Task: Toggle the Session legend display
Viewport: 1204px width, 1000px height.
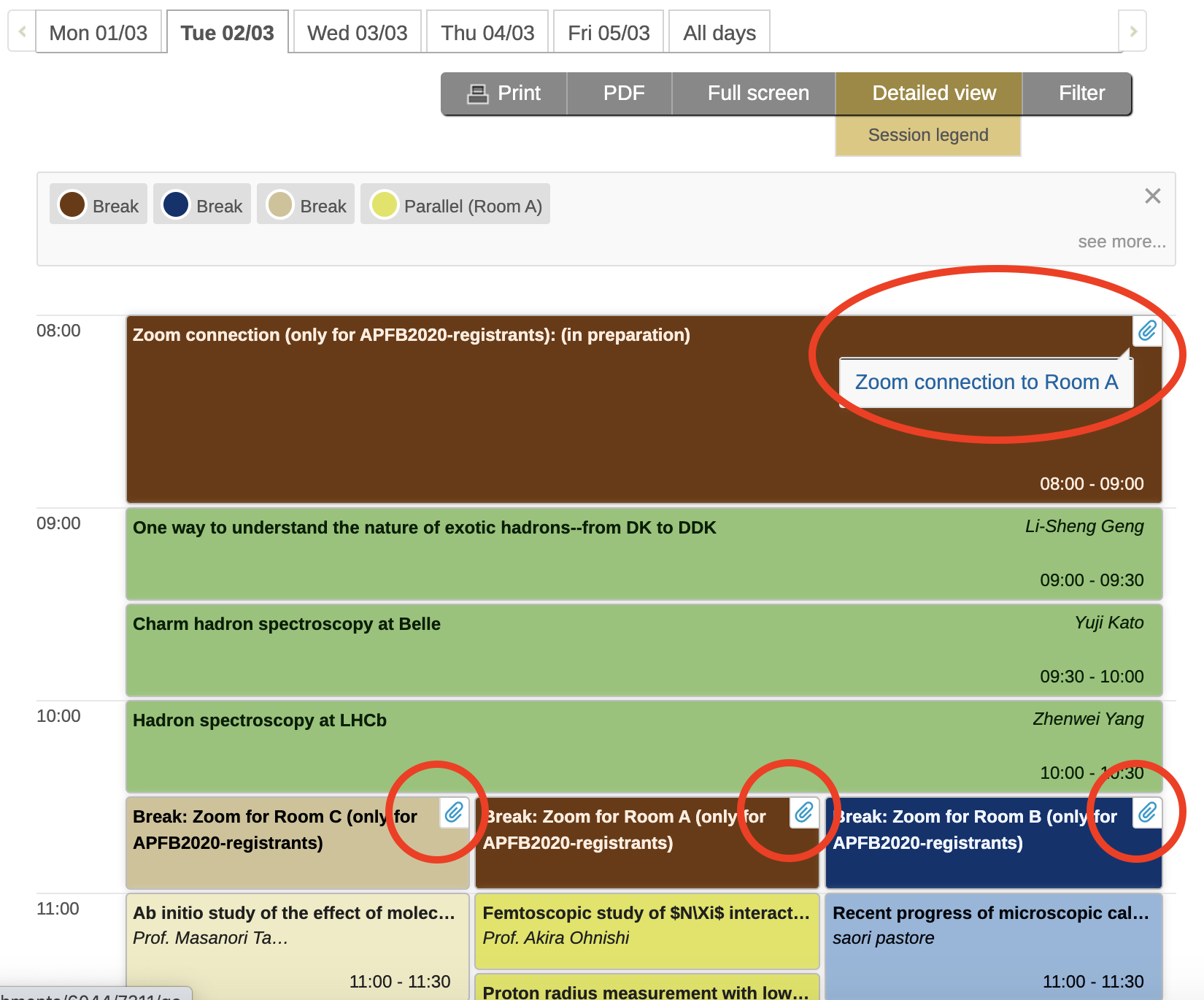Action: [927, 136]
